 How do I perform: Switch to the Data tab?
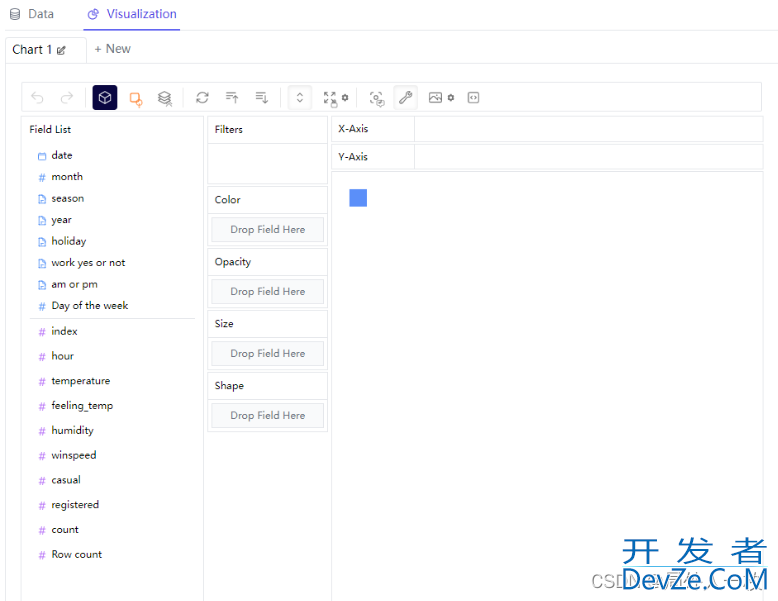tap(32, 14)
